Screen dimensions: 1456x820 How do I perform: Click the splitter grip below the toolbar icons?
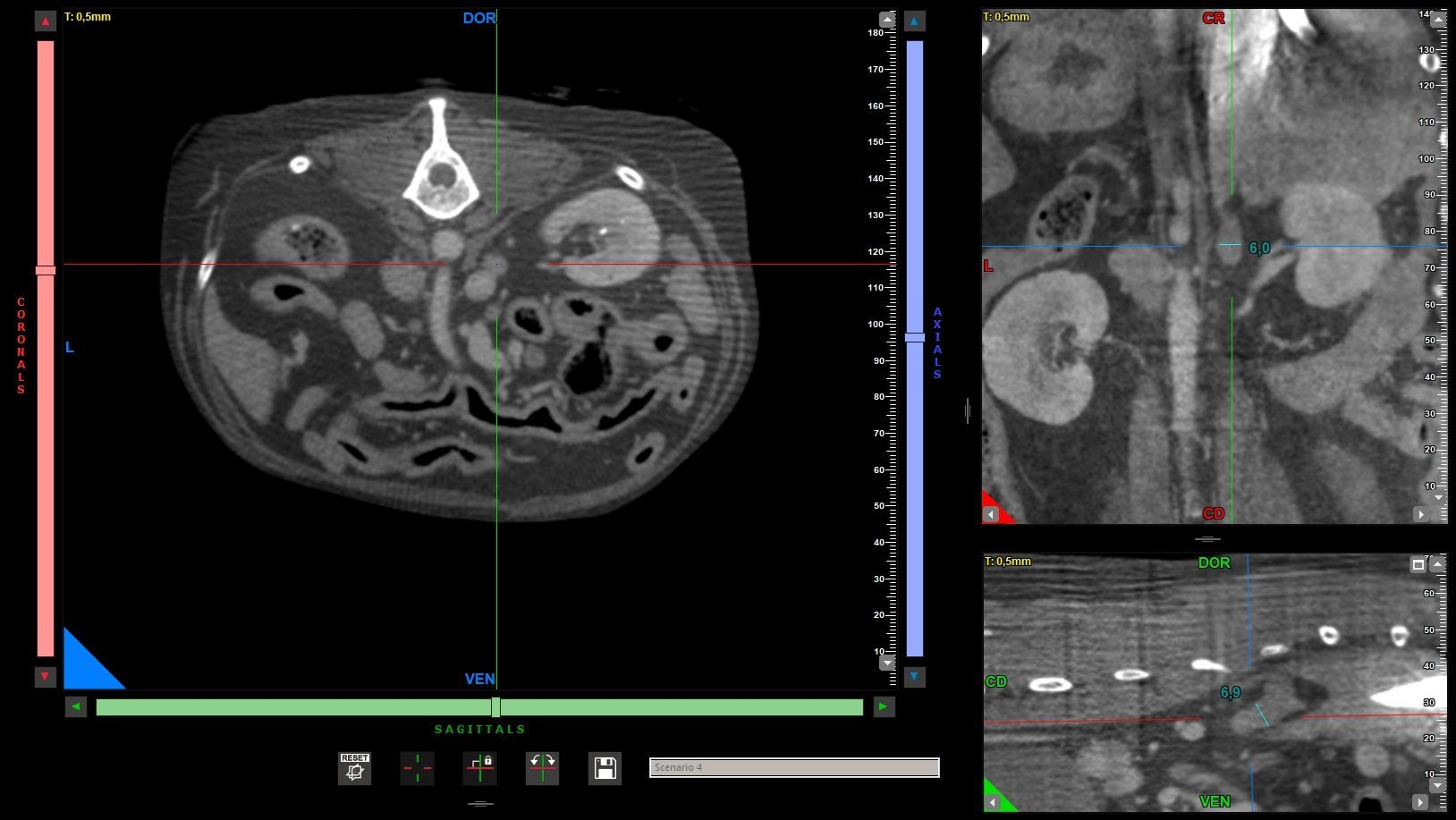[480, 804]
